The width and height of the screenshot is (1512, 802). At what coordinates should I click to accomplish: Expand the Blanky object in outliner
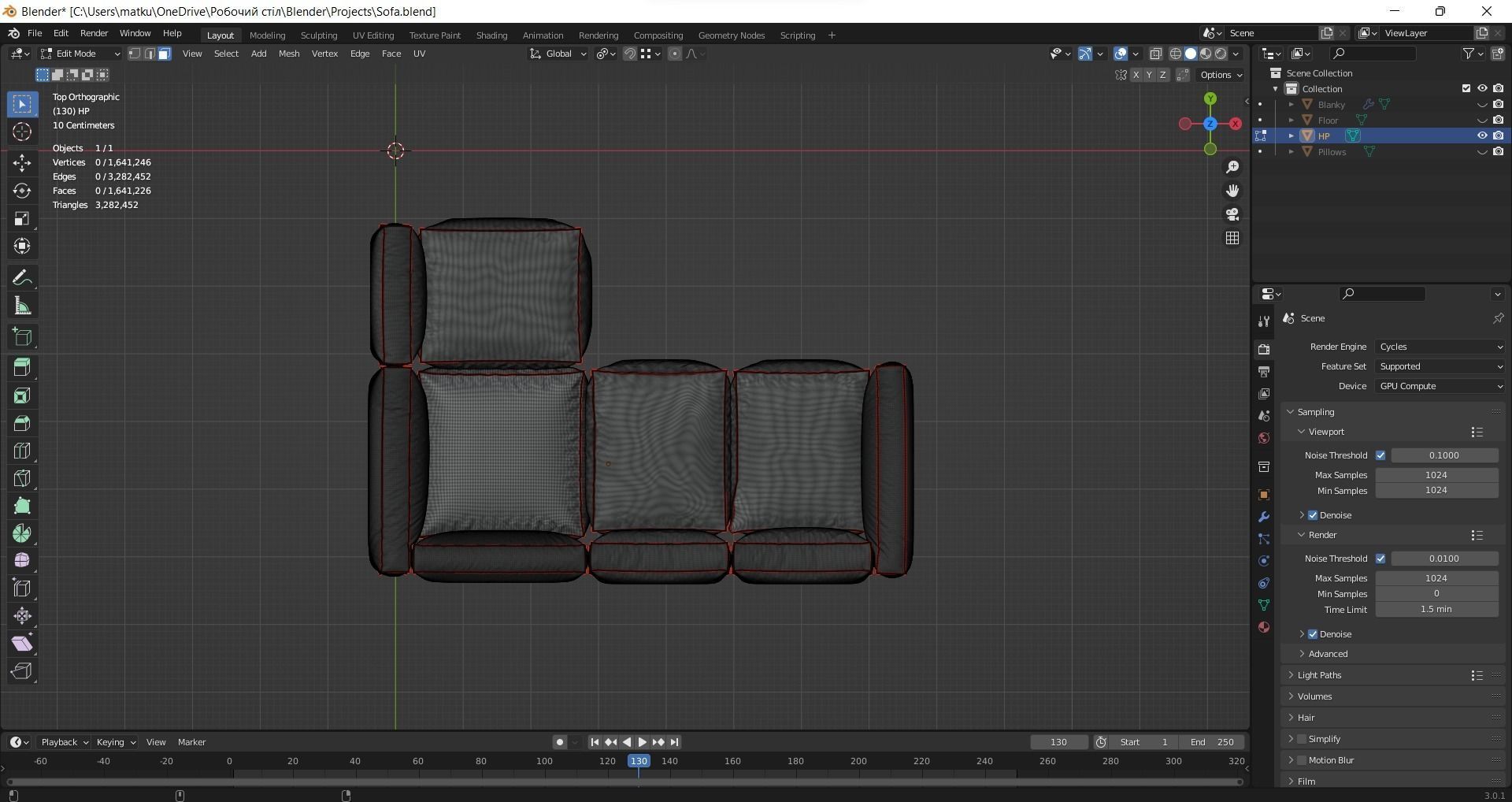(1291, 104)
